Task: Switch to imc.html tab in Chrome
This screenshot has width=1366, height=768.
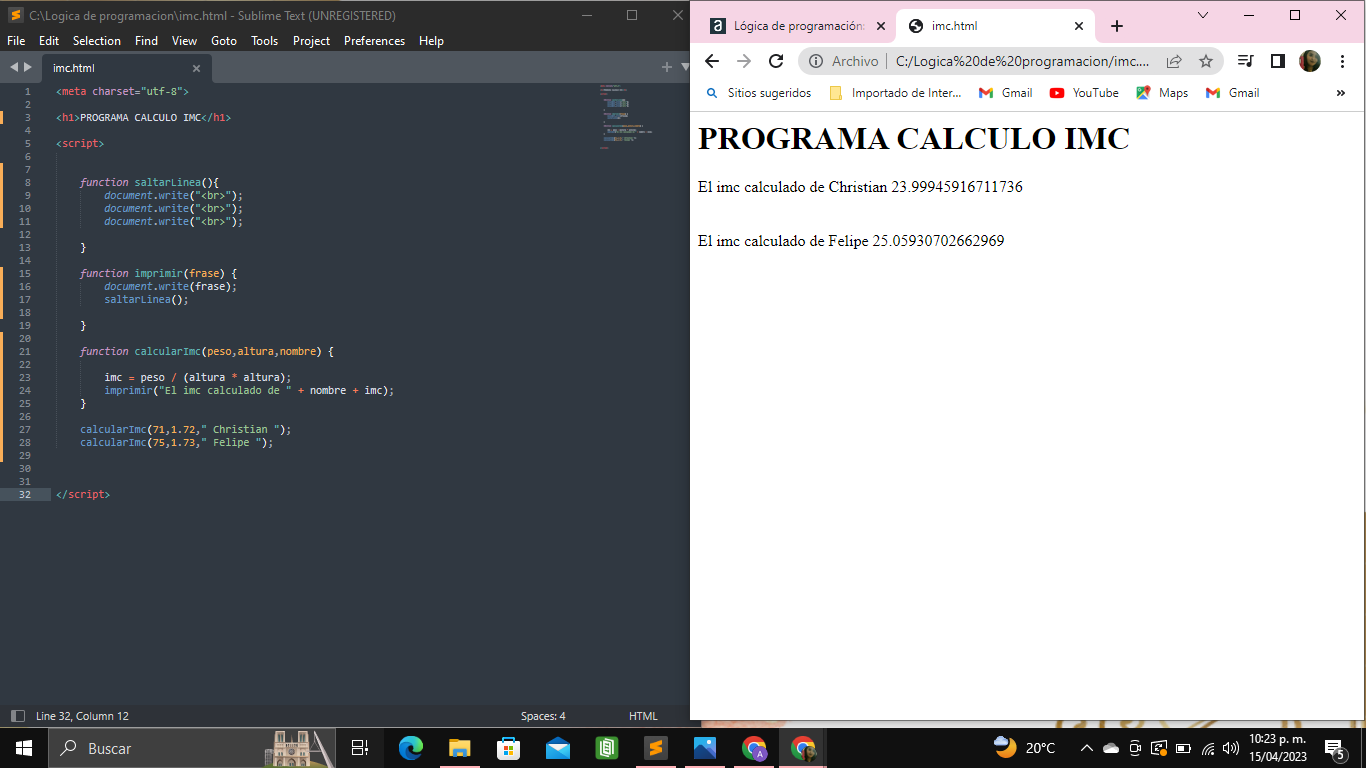Action: point(995,27)
